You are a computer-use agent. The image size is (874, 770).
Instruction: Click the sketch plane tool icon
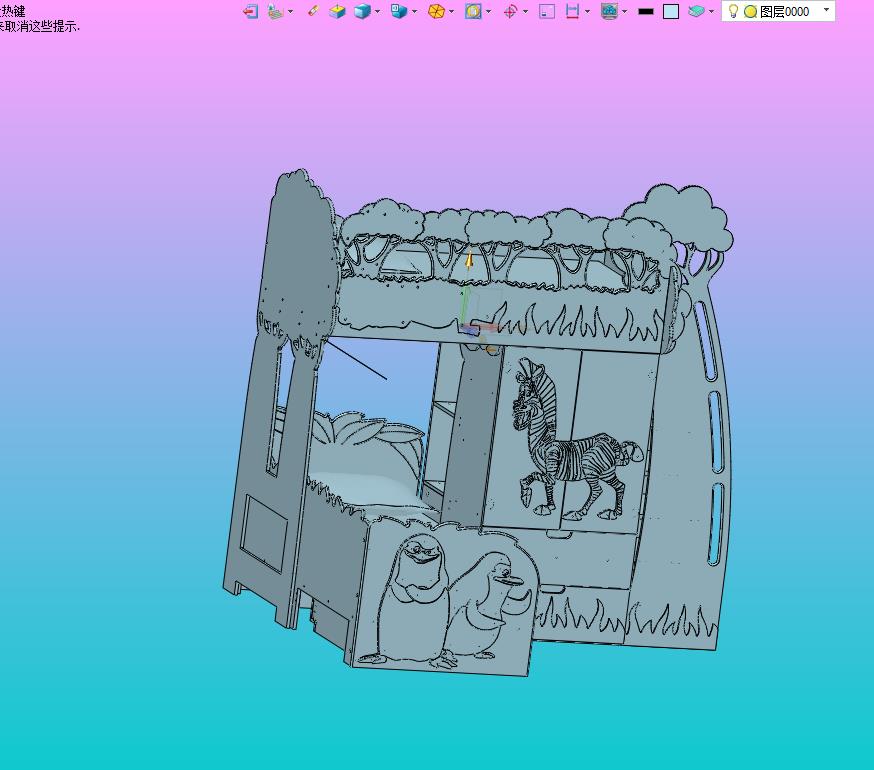tap(276, 12)
